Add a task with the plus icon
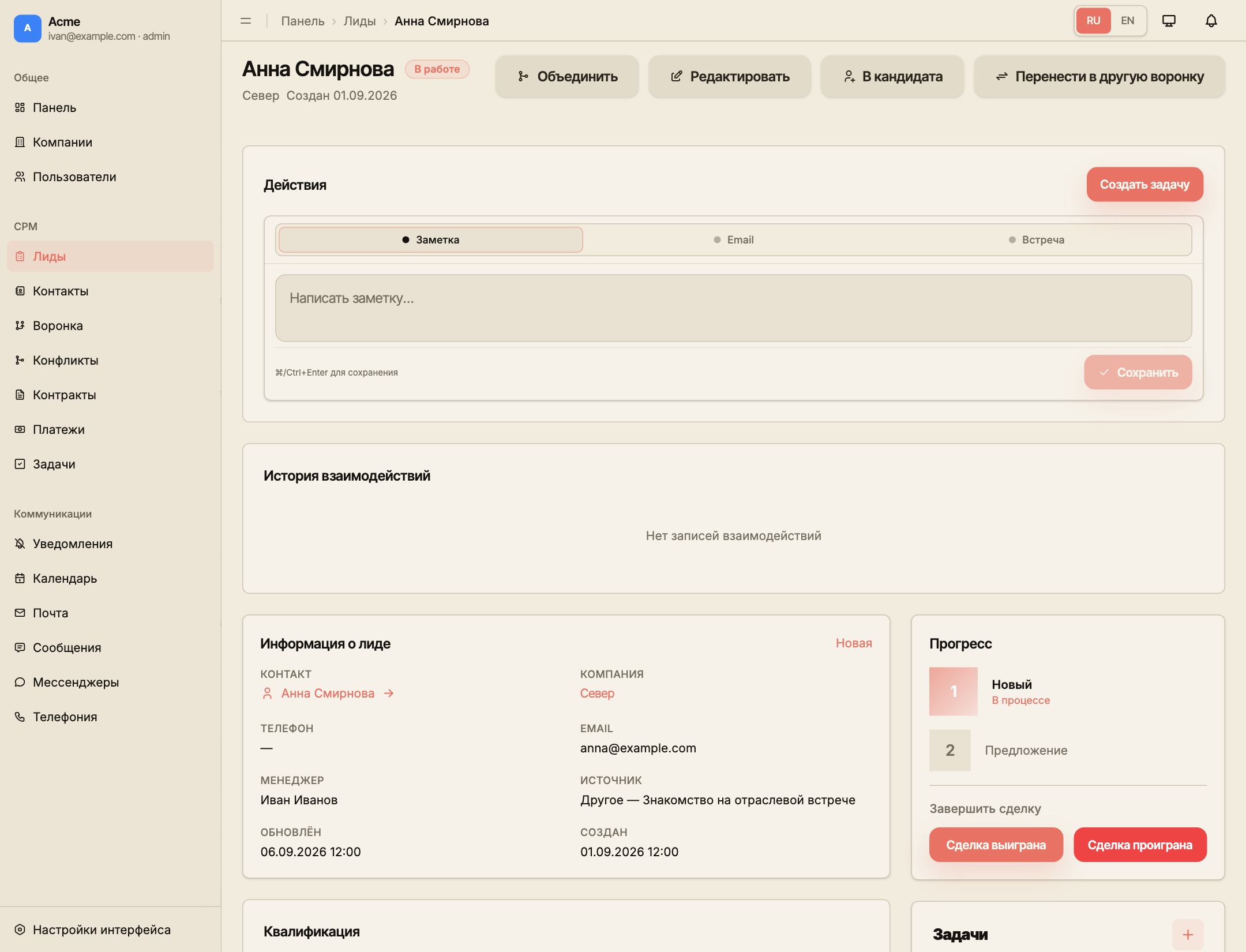This screenshot has height=952, width=1246. [1188, 934]
